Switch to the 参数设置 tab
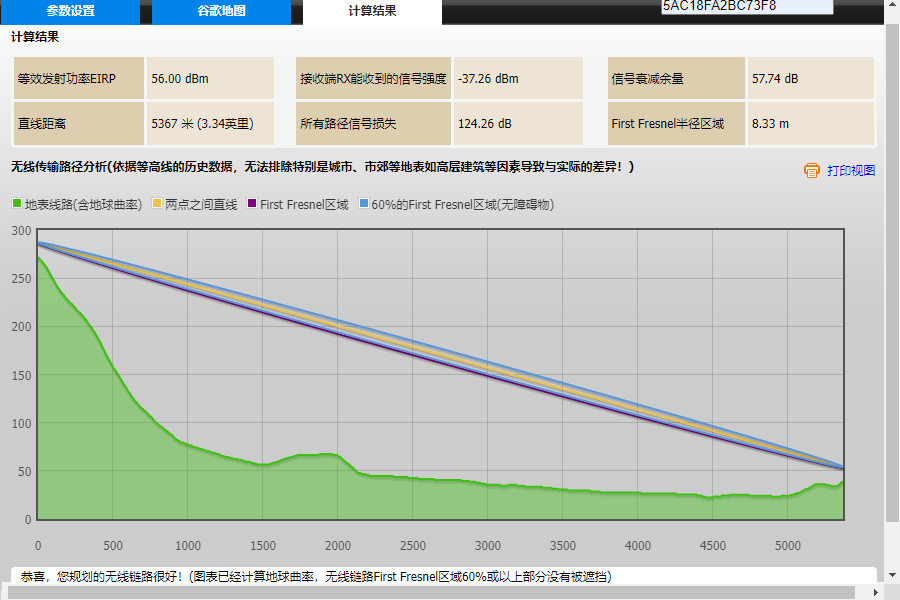 [x=70, y=12]
